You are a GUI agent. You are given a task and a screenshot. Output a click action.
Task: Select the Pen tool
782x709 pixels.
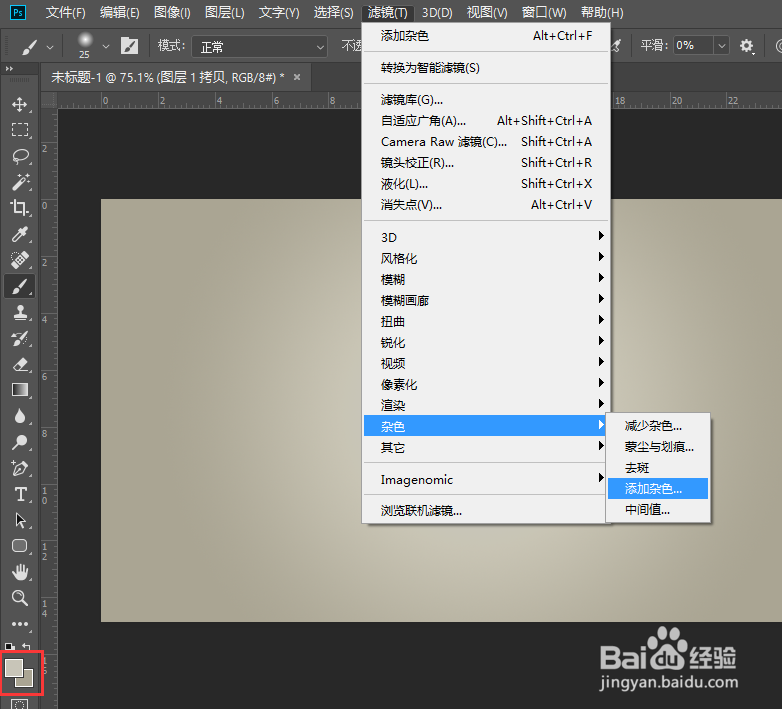pos(19,468)
